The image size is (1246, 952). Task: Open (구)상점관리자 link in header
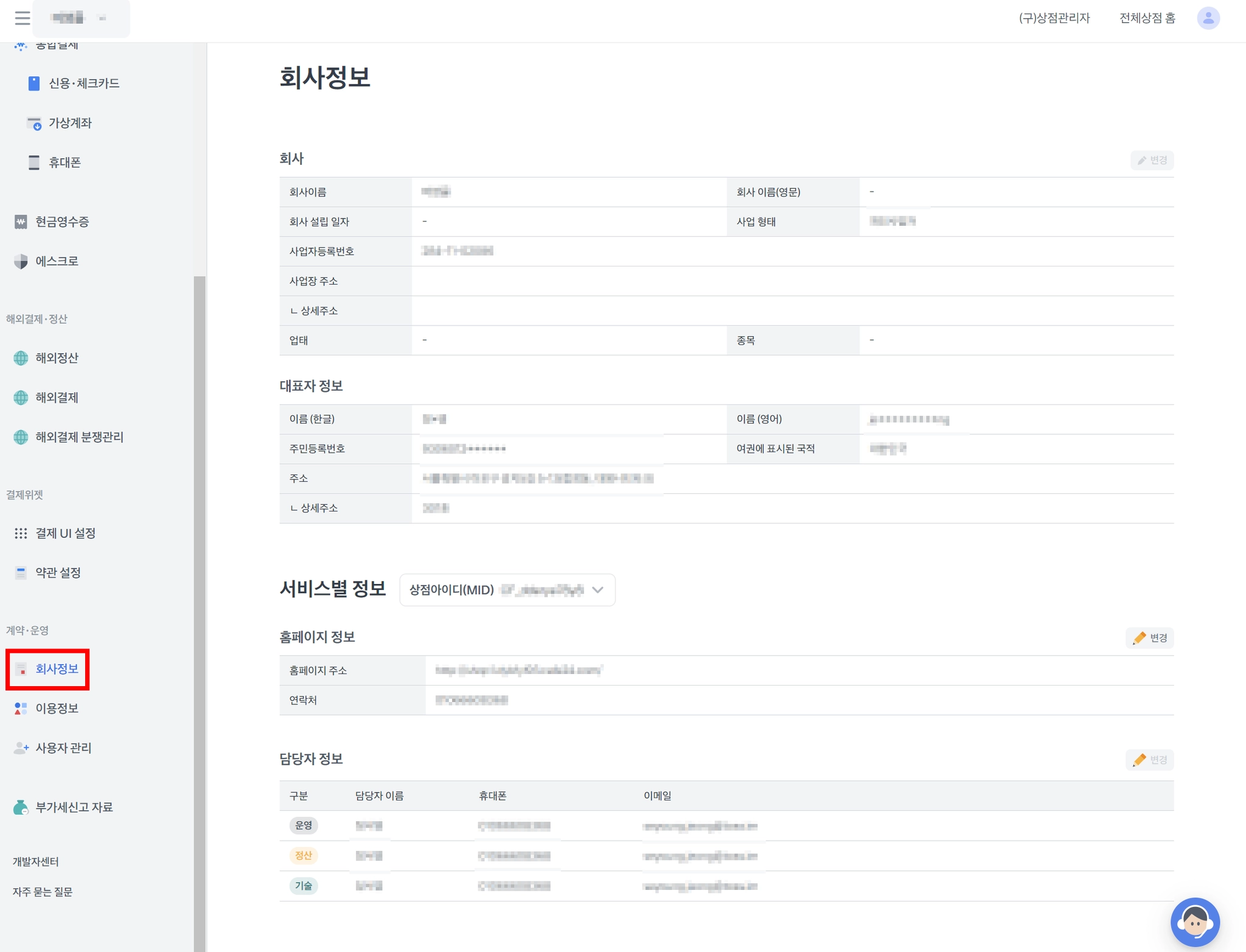[1054, 18]
